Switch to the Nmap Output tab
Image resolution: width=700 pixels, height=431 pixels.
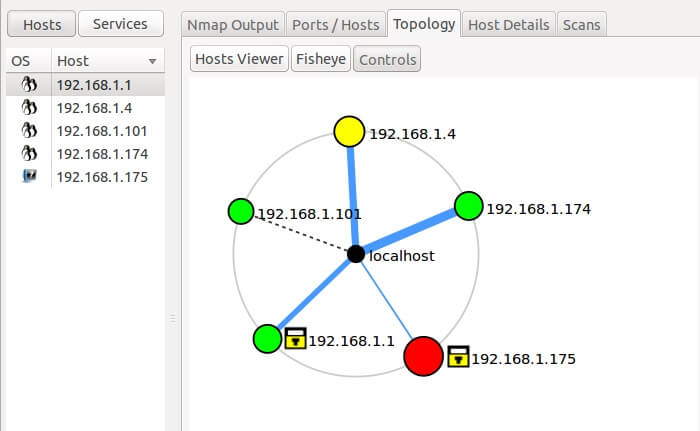click(234, 24)
